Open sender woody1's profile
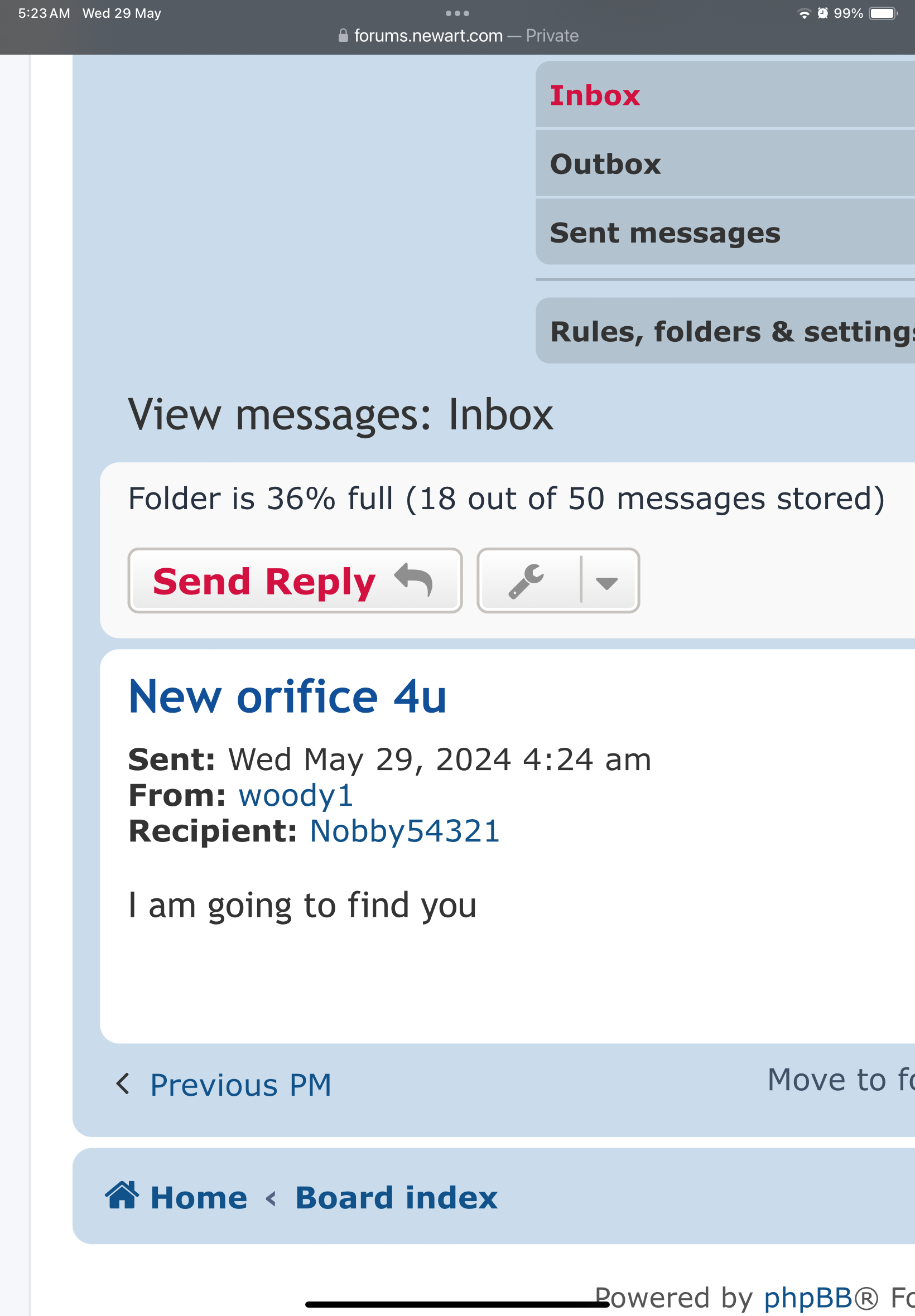This screenshot has height=1316, width=915. 296,795
